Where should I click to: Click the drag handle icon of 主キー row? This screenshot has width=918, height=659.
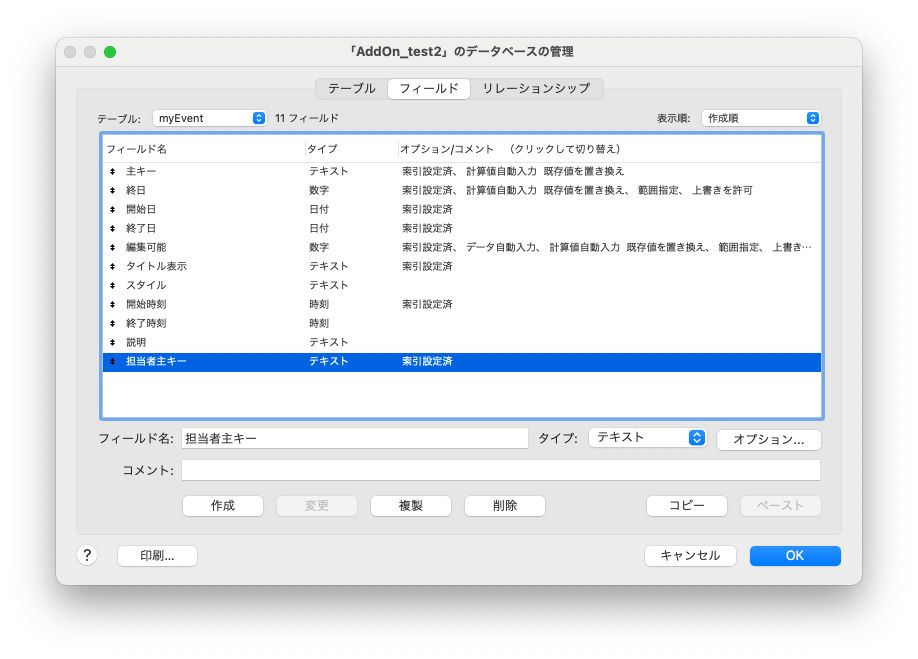(112, 171)
